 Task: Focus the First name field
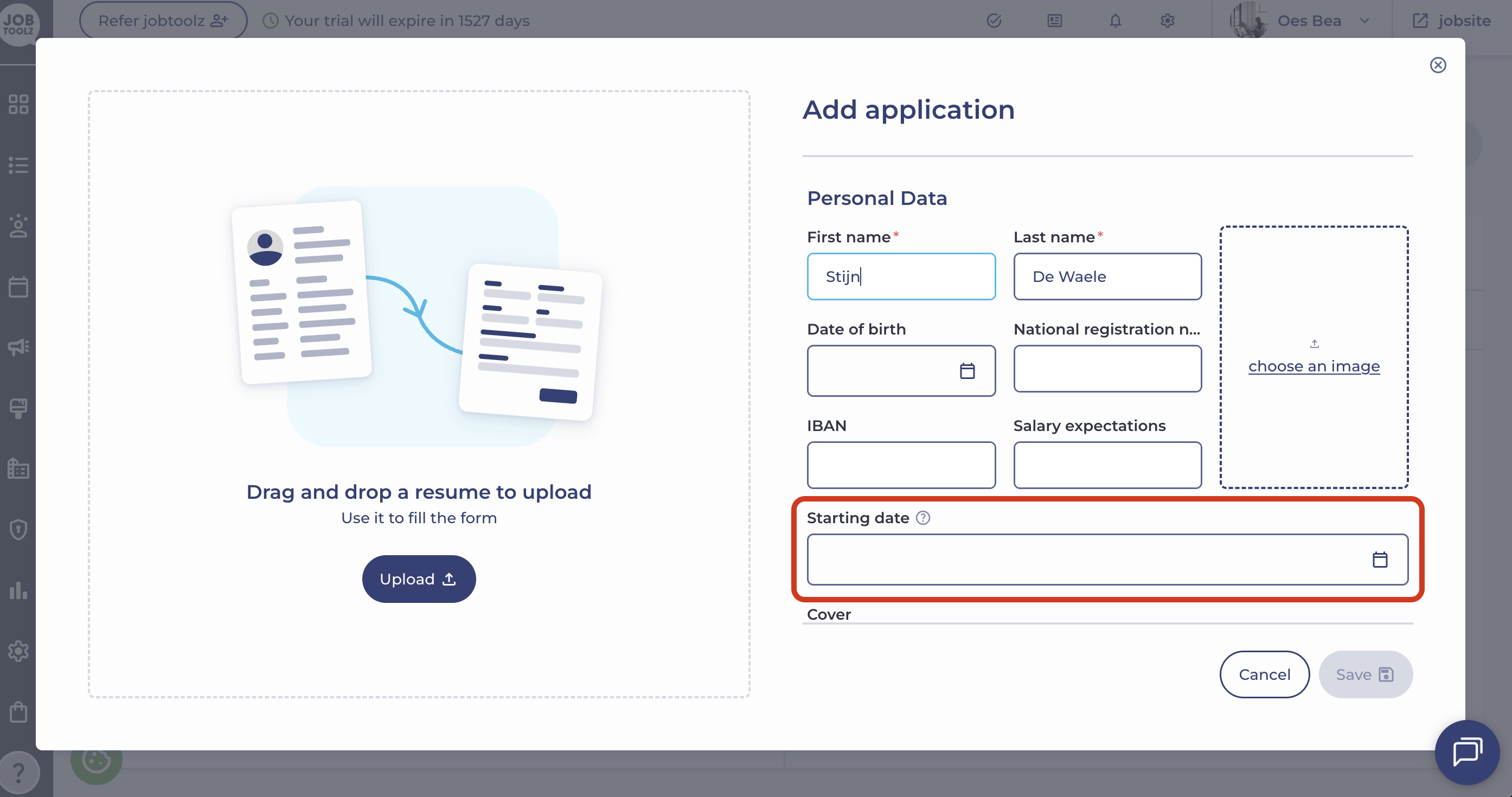click(x=901, y=277)
